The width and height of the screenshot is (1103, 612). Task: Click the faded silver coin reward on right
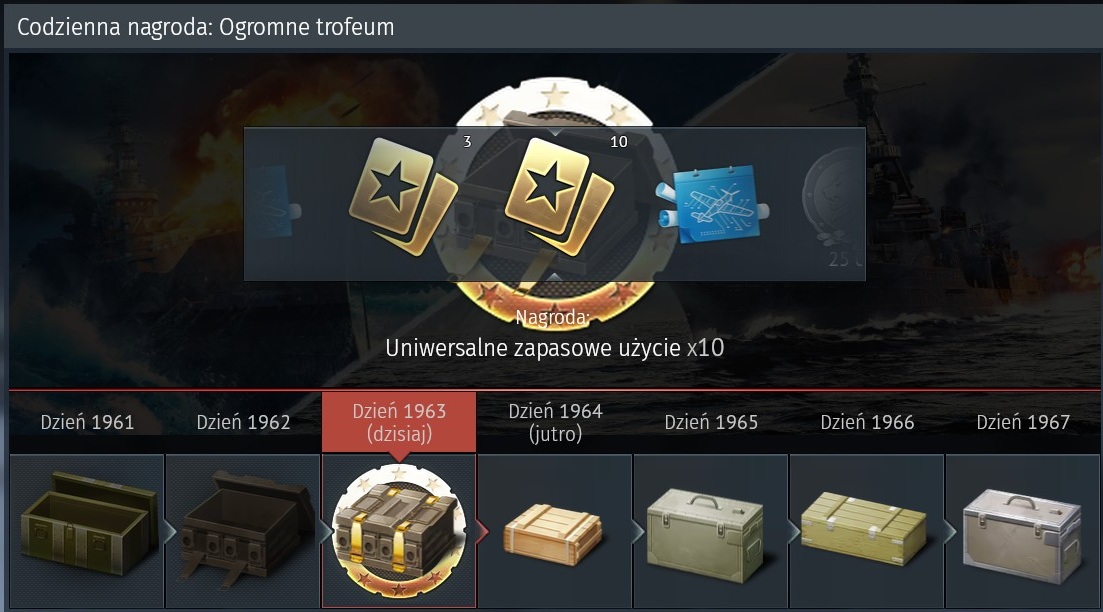pyautogui.click(x=834, y=206)
